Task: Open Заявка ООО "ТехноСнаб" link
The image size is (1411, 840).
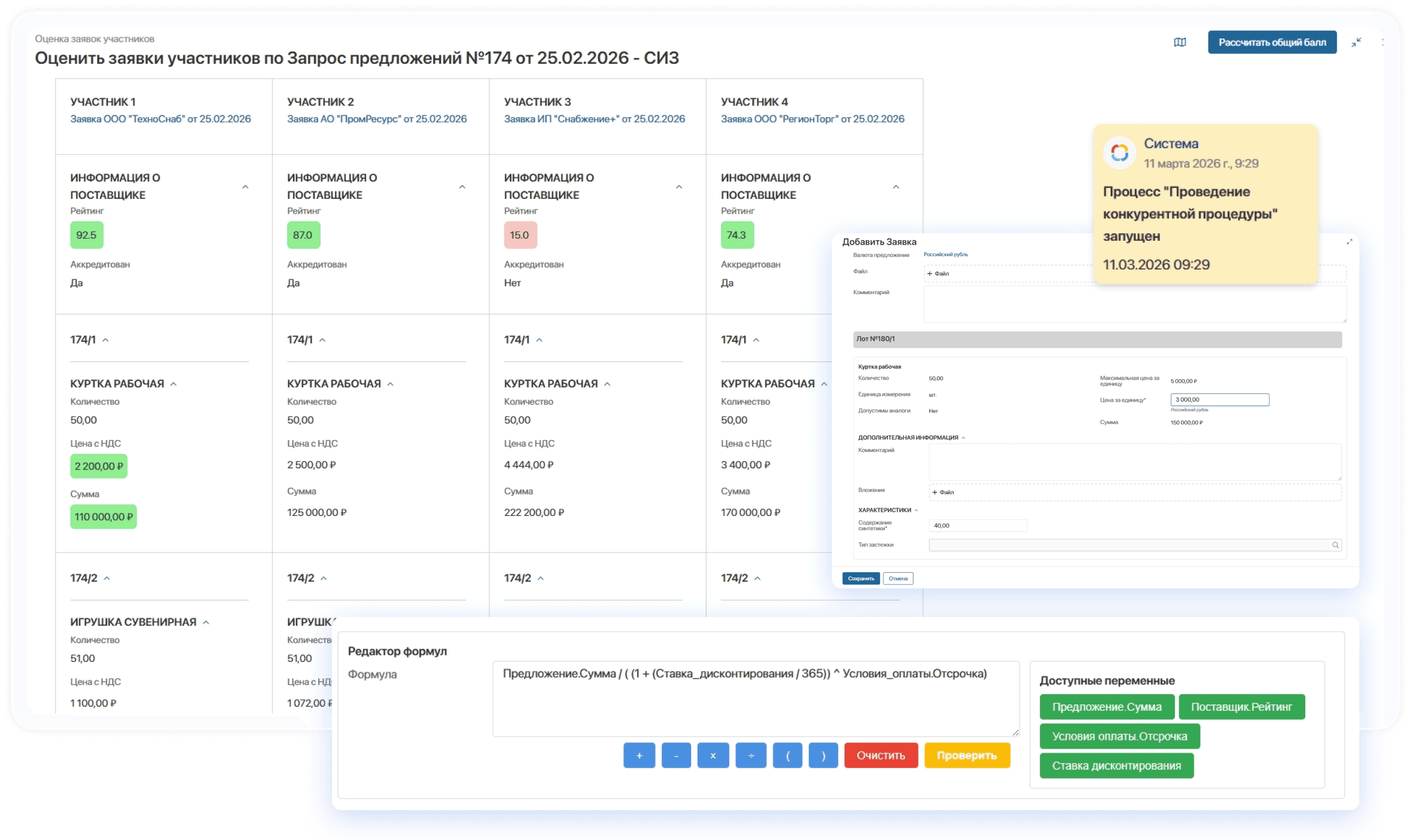Action: click(160, 119)
